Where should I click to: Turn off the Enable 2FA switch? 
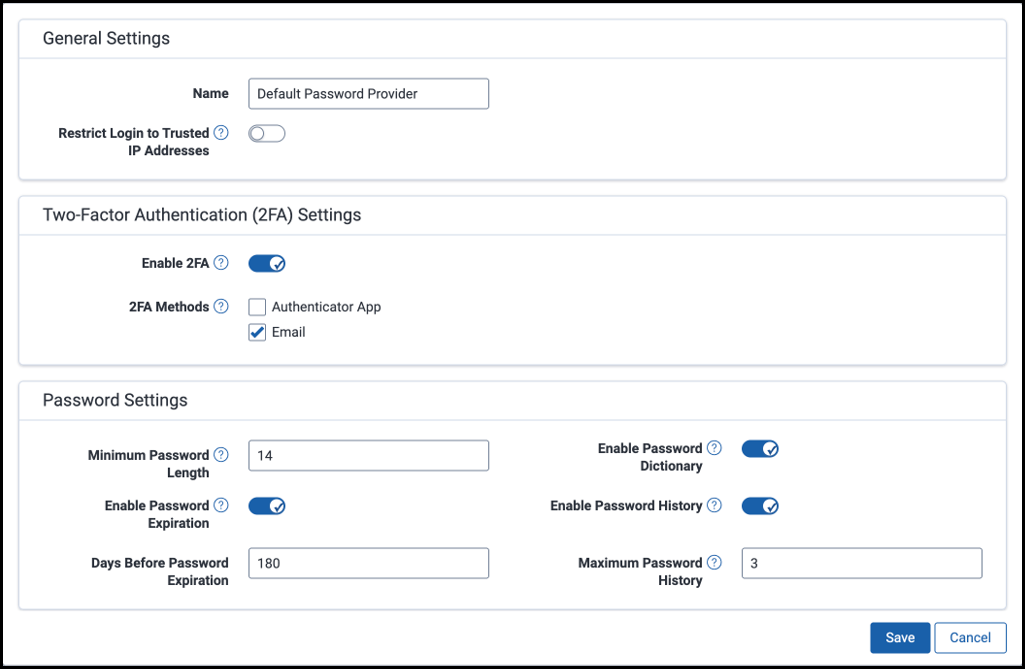tap(267, 264)
